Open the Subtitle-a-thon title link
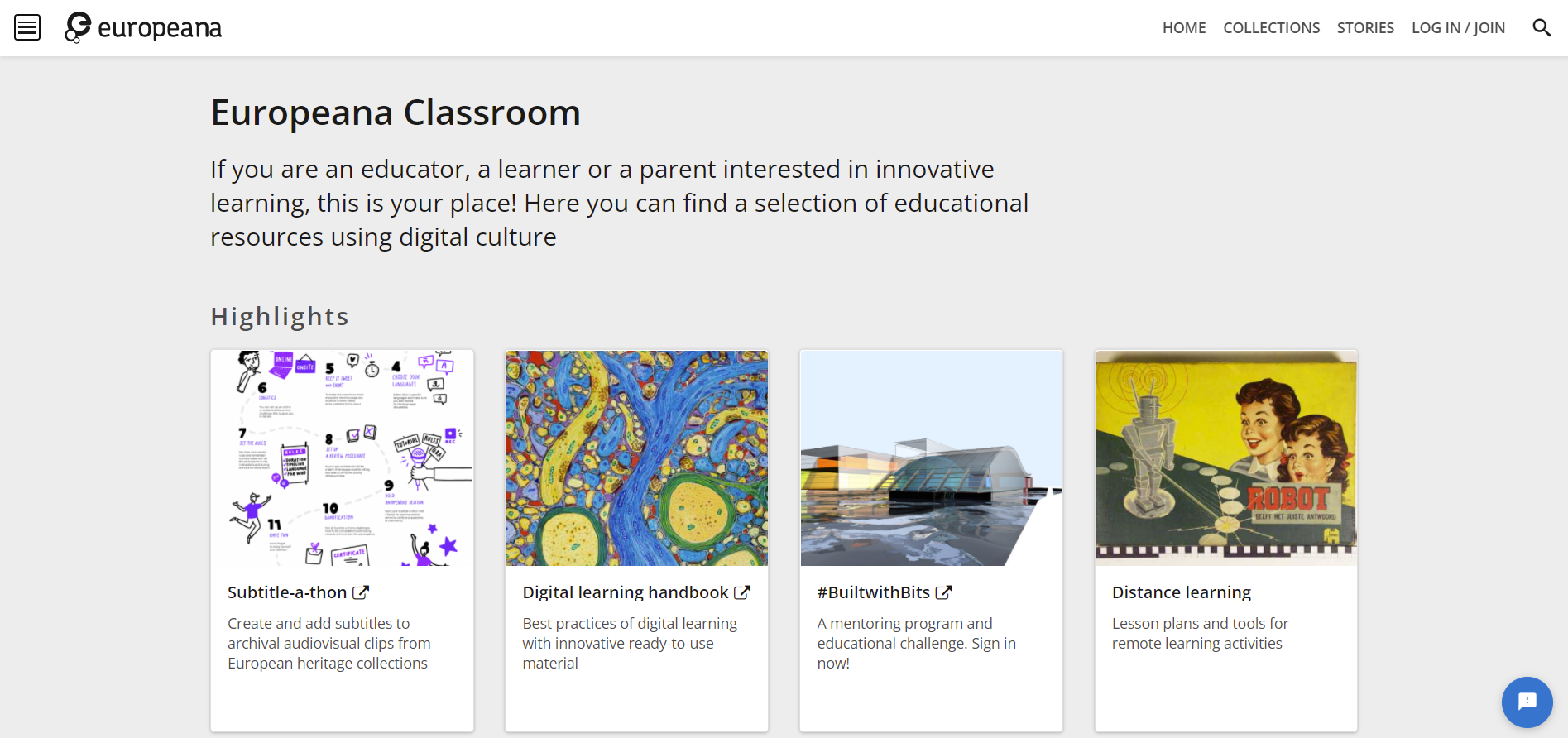Screen dimensions: 1568x738 (x=287, y=592)
